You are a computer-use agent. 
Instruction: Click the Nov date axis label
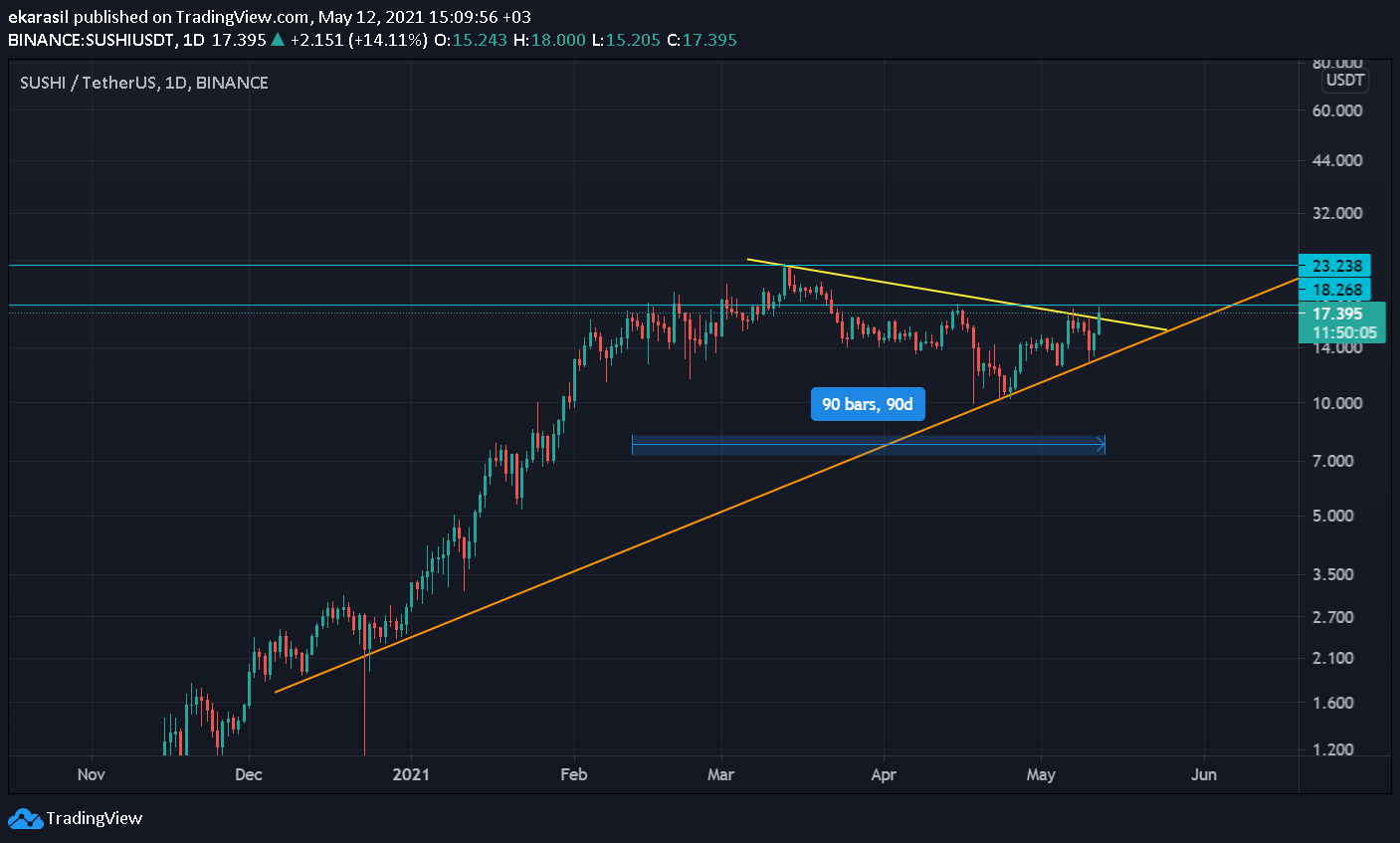tap(91, 774)
